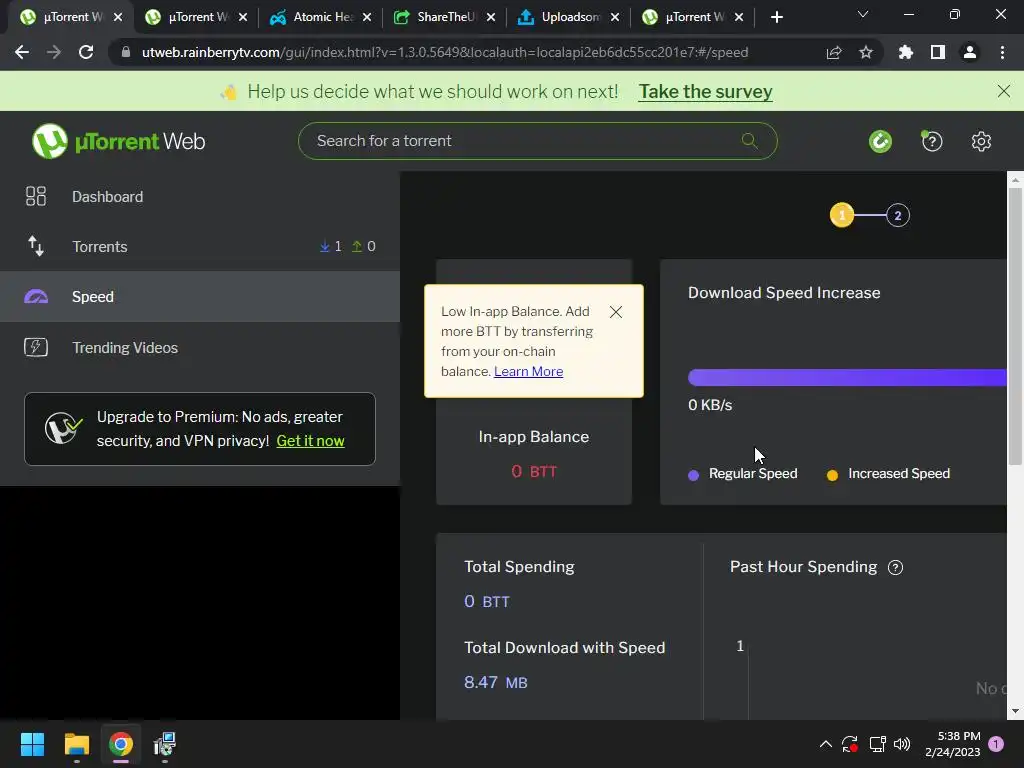Switch to the Uploadsom browser tab
1024x768 pixels.
pos(569,17)
